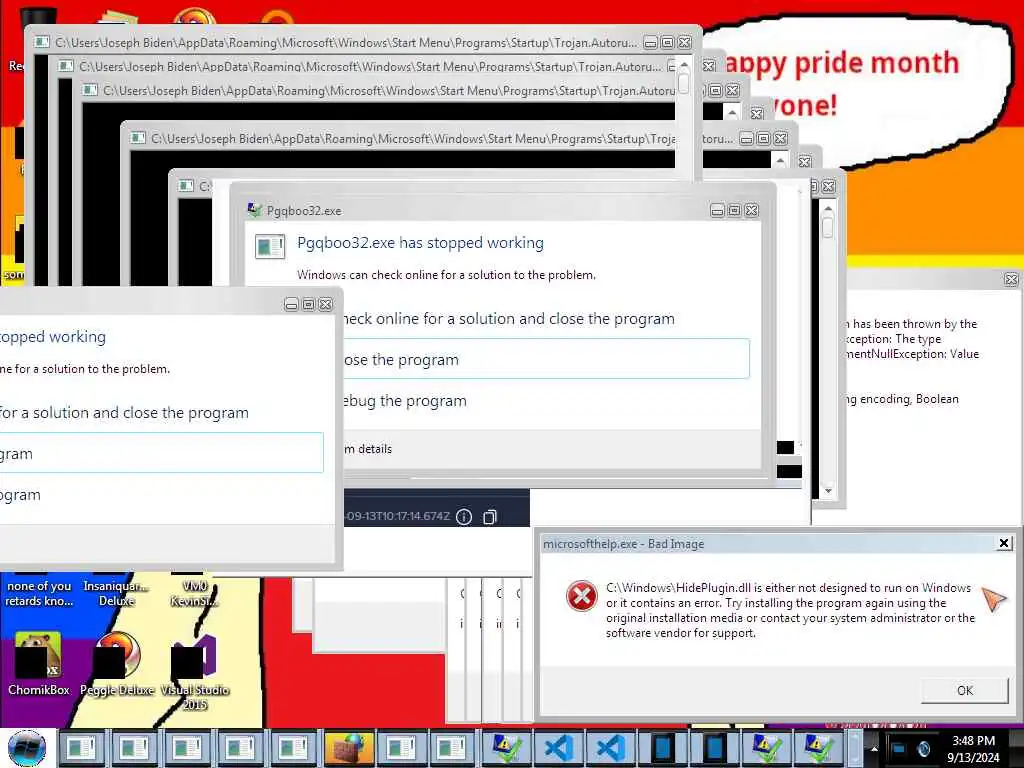
Task: Select the Insaniquarium Deluxe desktop label
Action: (x=116, y=593)
